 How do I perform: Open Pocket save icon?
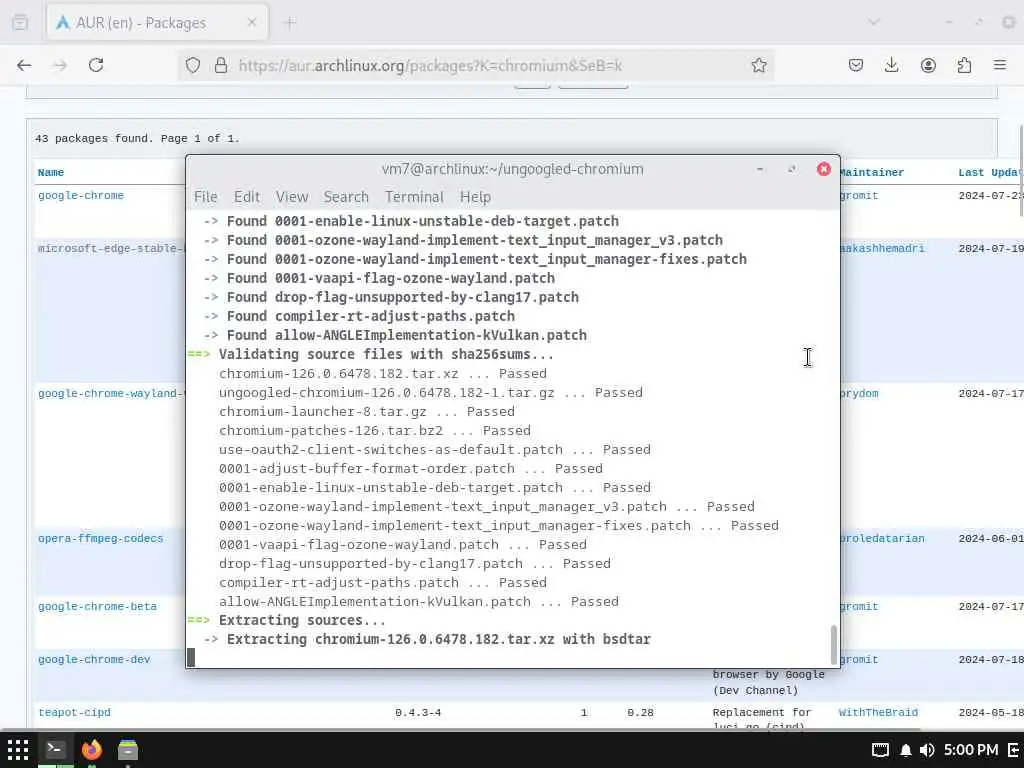pos(856,65)
